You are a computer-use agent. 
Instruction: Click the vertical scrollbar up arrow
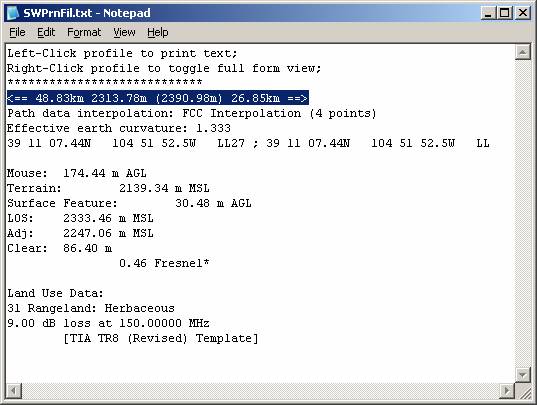523,52
